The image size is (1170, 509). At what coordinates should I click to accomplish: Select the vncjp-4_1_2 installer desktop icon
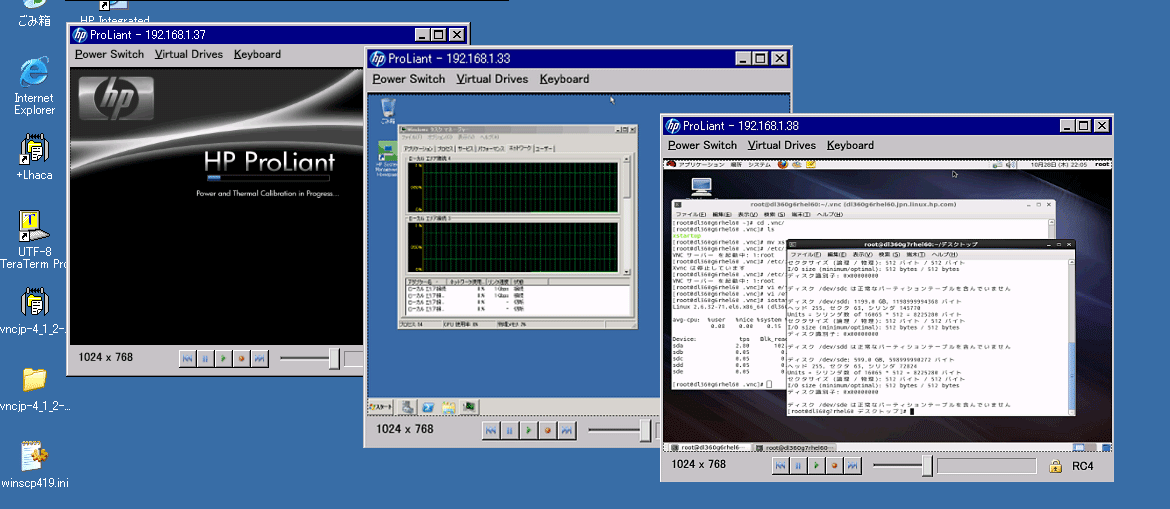point(34,312)
